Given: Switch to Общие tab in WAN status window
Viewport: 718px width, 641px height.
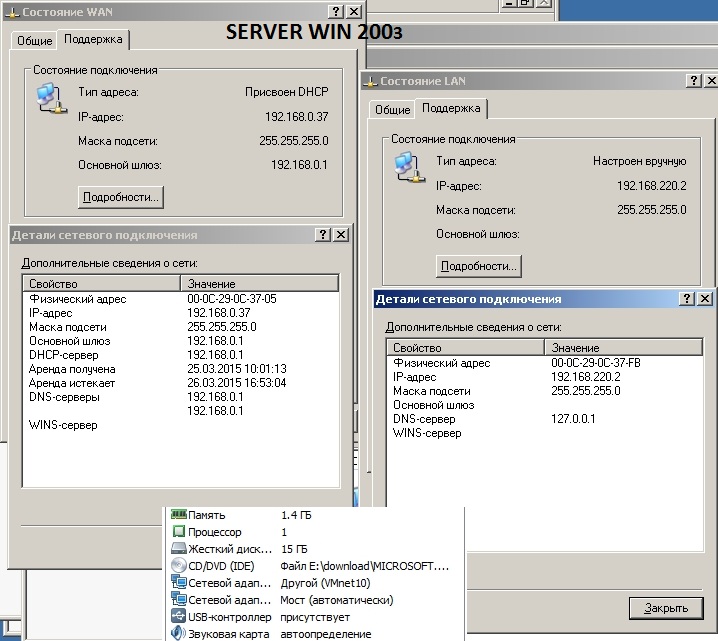Looking at the screenshot, I should click(x=34, y=41).
